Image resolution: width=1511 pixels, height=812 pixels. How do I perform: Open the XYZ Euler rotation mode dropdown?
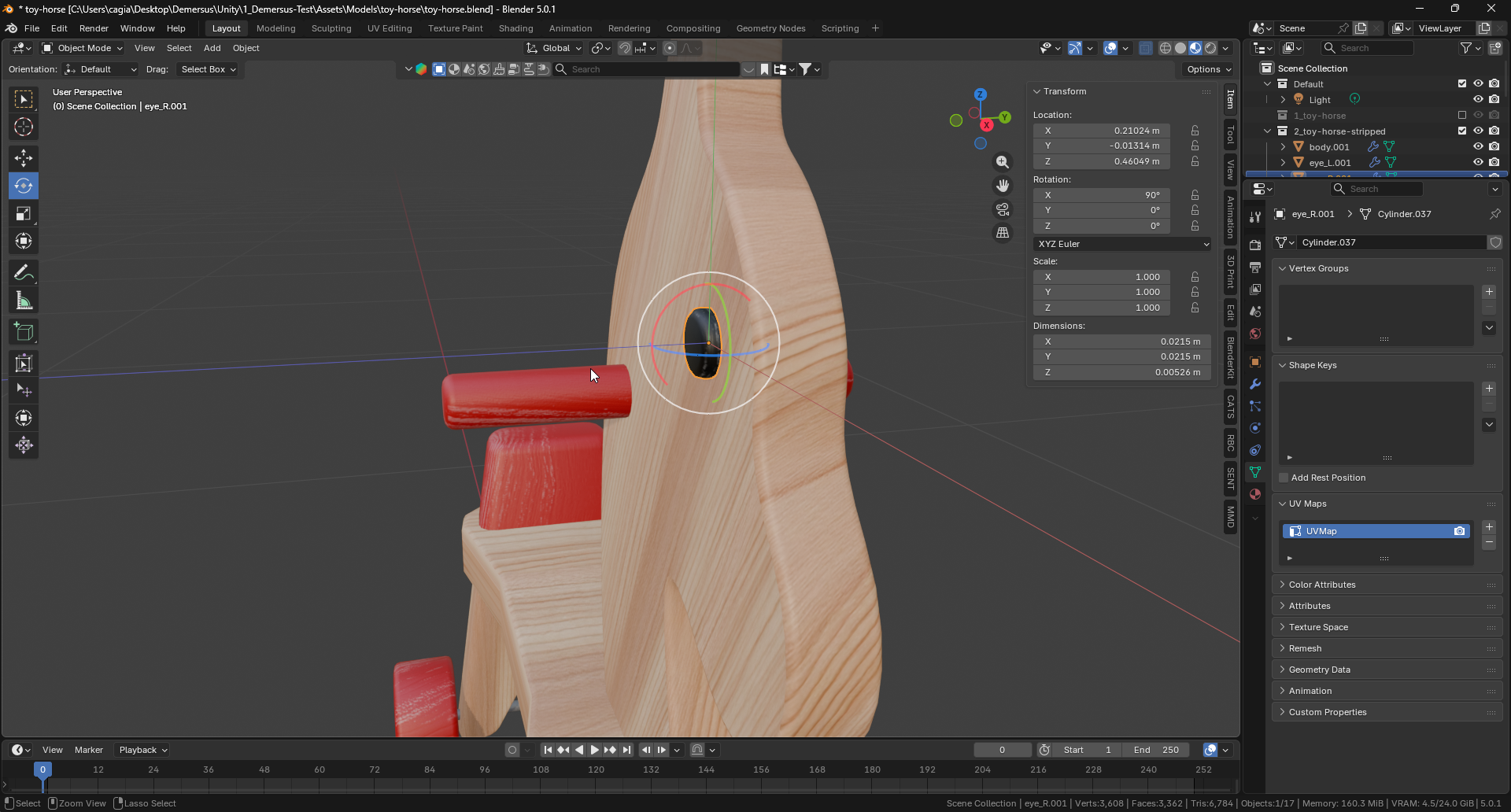(1122, 244)
